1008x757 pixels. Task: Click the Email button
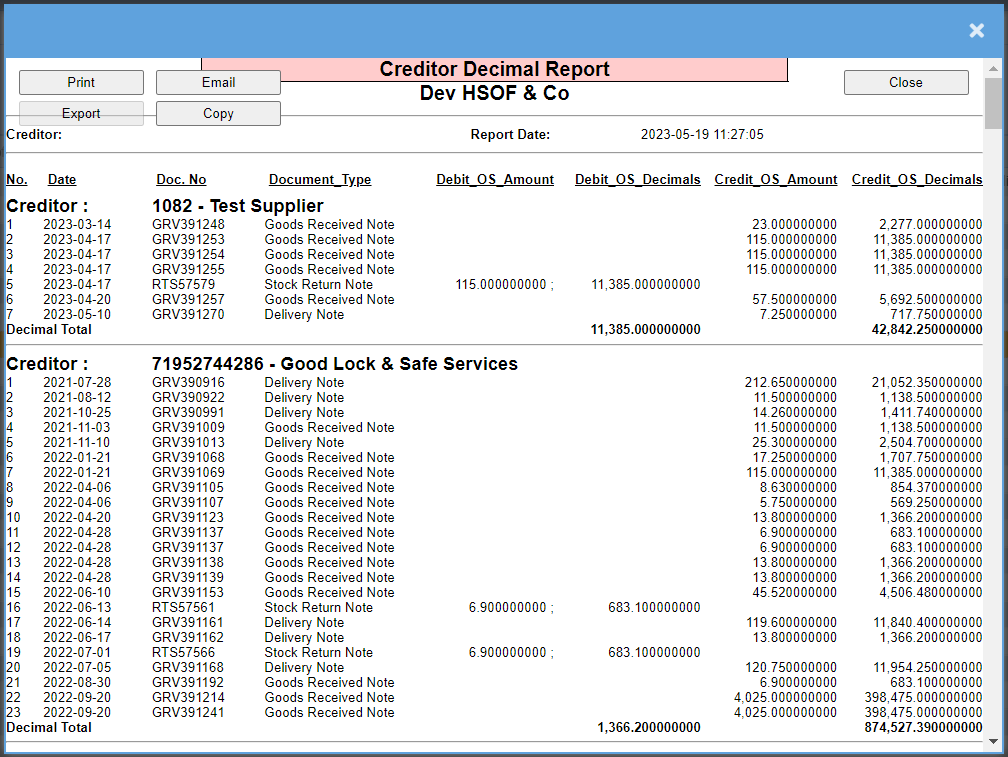[x=218, y=82]
